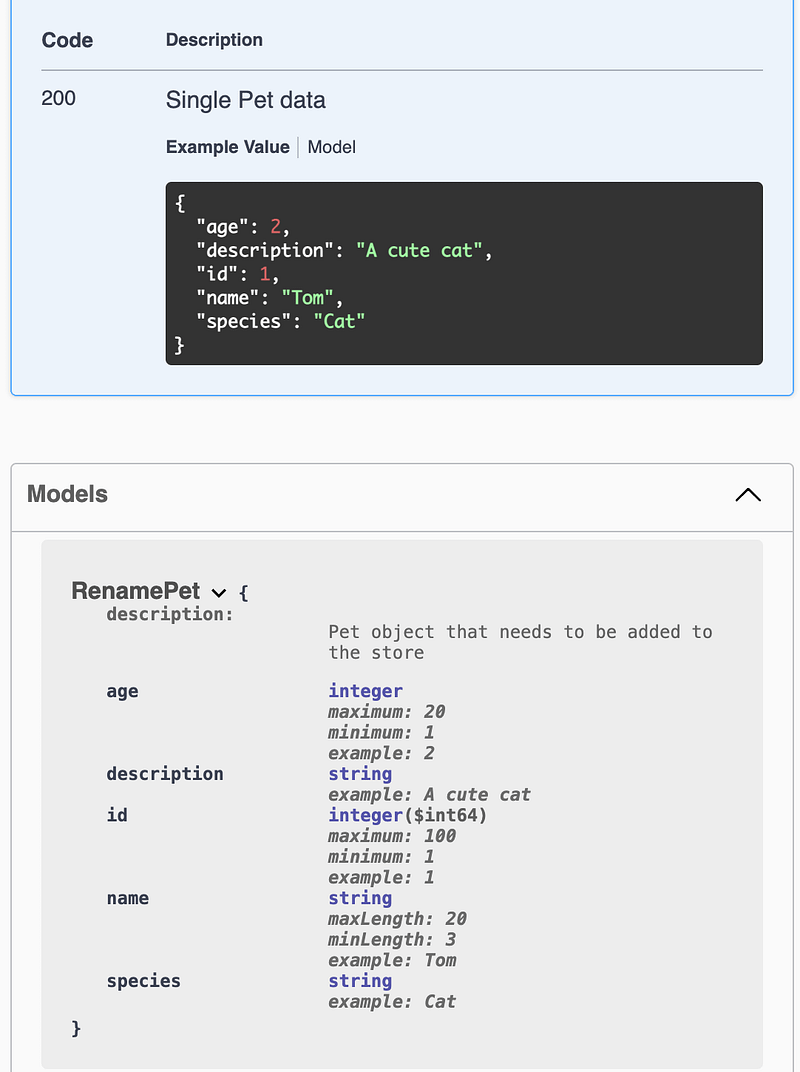Click the Code column header
The image size is (800, 1072).
(66, 40)
